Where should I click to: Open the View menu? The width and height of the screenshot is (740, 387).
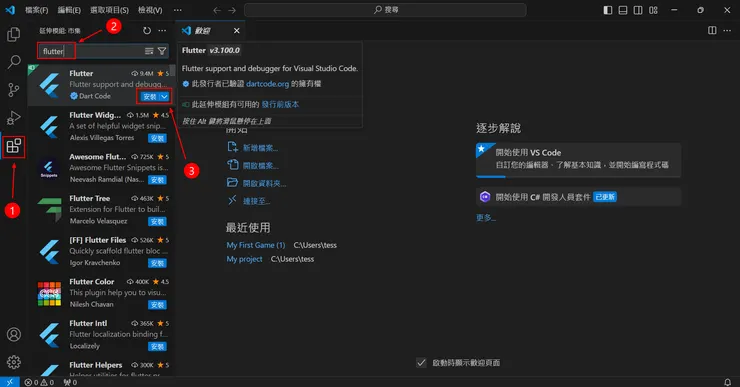pyautogui.click(x=150, y=10)
